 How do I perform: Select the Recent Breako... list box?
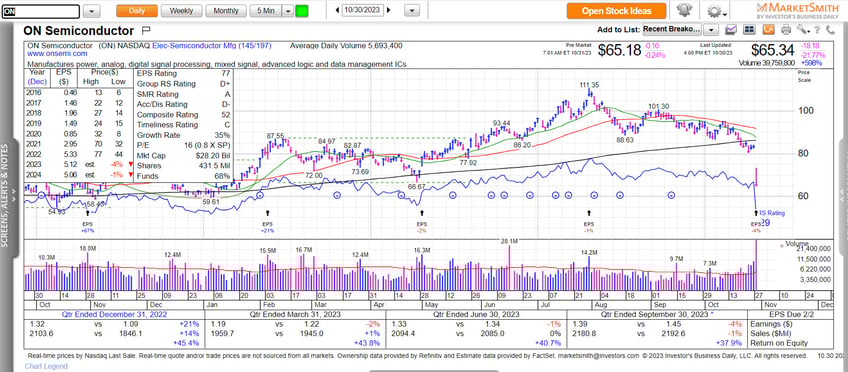coord(672,30)
